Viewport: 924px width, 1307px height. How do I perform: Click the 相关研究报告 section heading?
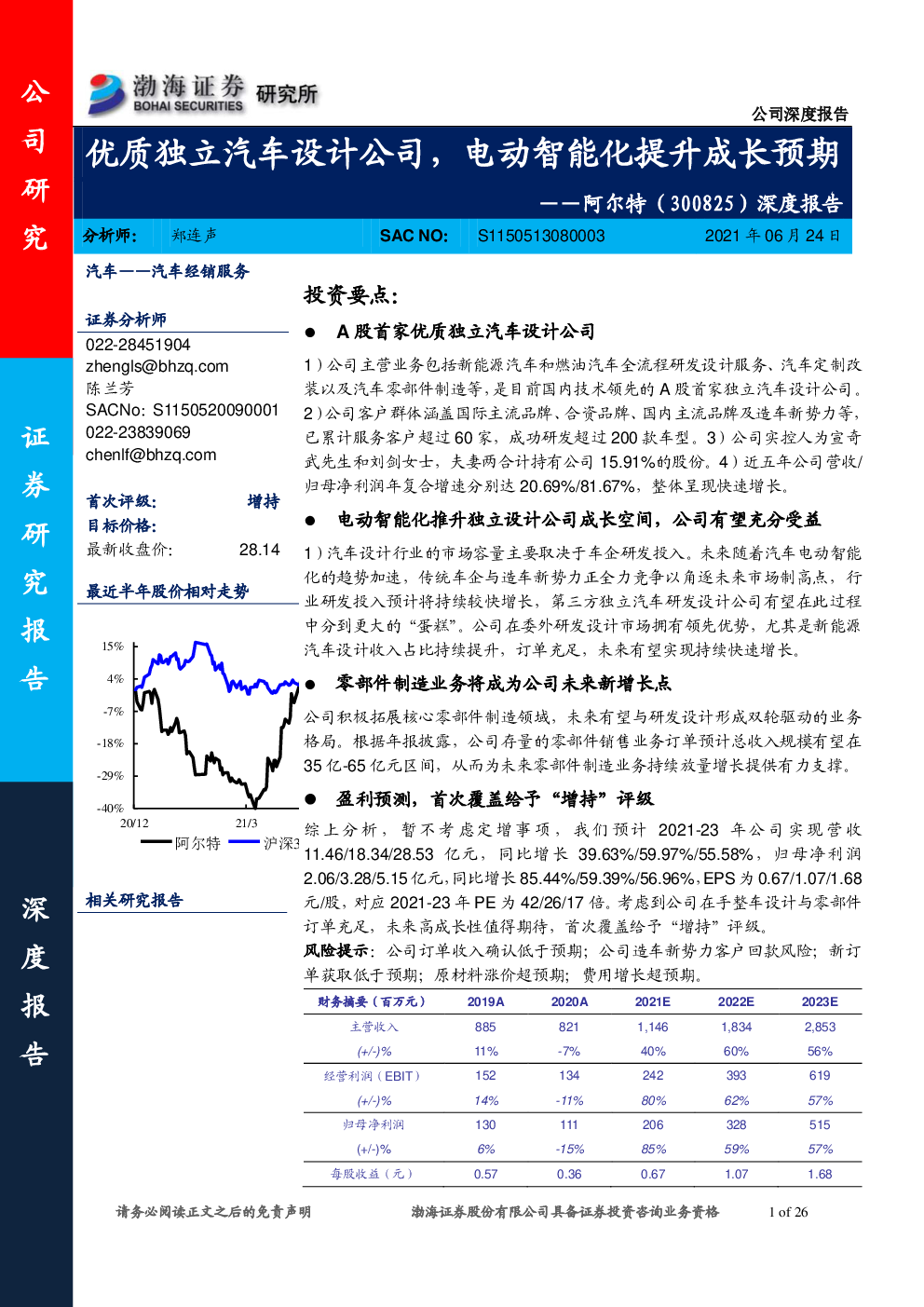[x=134, y=901]
